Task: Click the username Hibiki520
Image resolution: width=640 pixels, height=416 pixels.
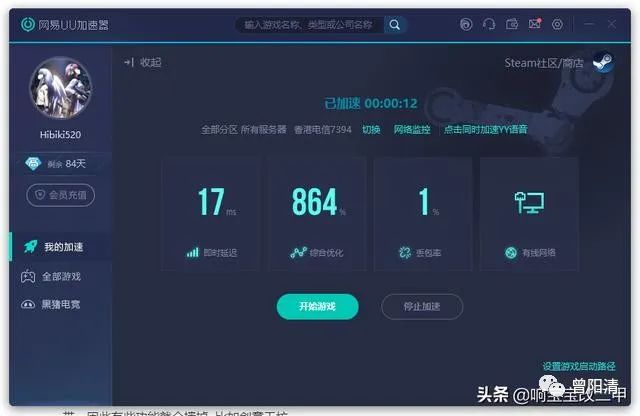Action: 60,135
